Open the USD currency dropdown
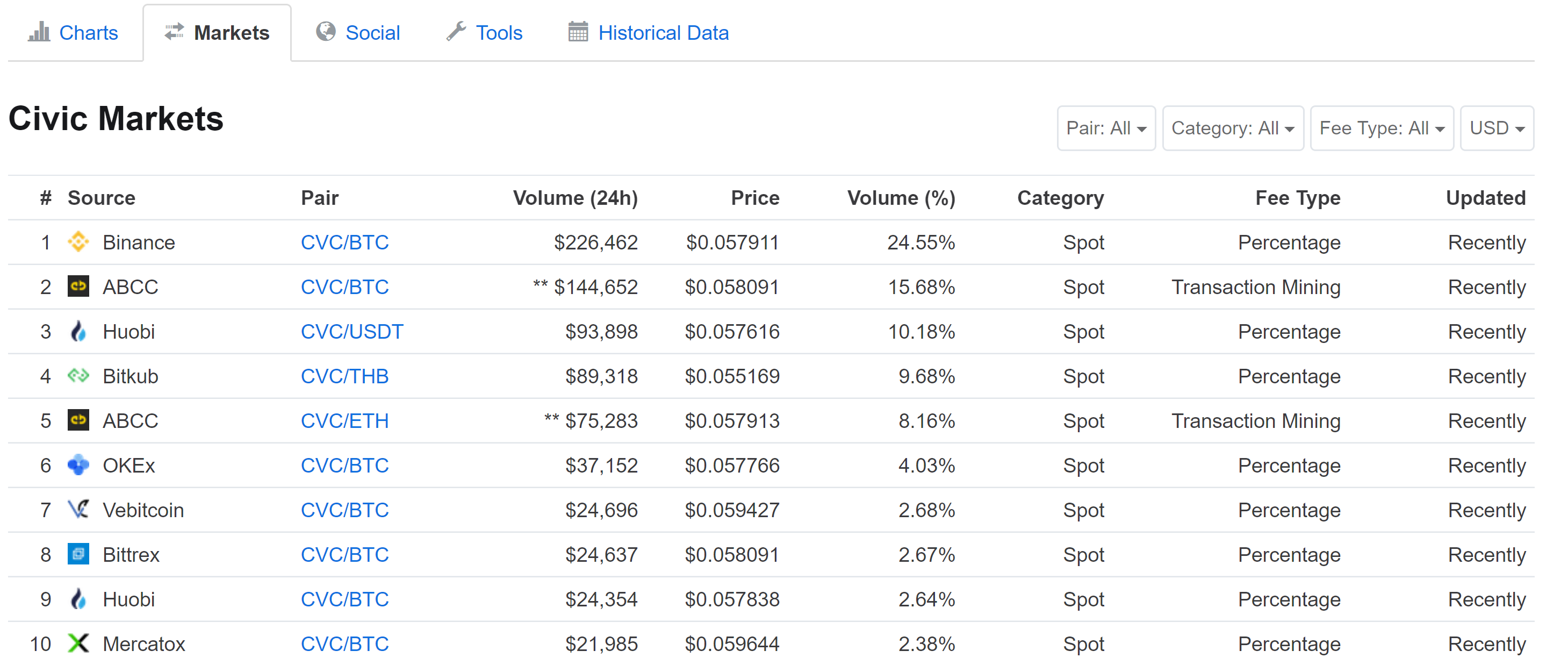The width and height of the screenshot is (1568, 665). point(1497,128)
